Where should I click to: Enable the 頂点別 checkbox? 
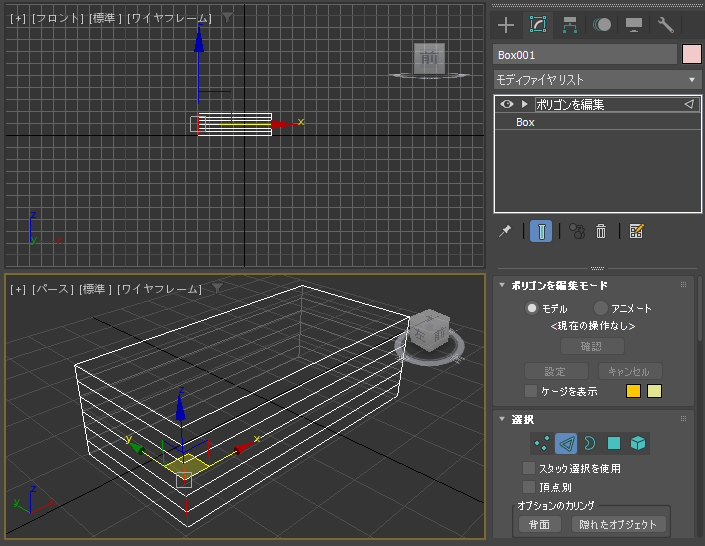[x=529, y=487]
